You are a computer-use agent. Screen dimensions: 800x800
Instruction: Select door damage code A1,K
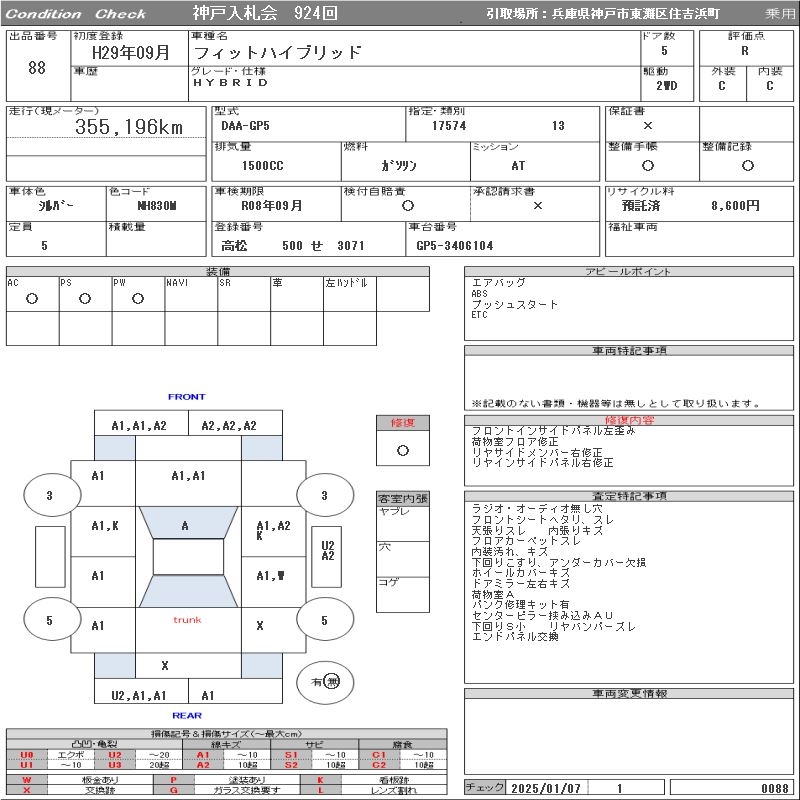tap(105, 526)
